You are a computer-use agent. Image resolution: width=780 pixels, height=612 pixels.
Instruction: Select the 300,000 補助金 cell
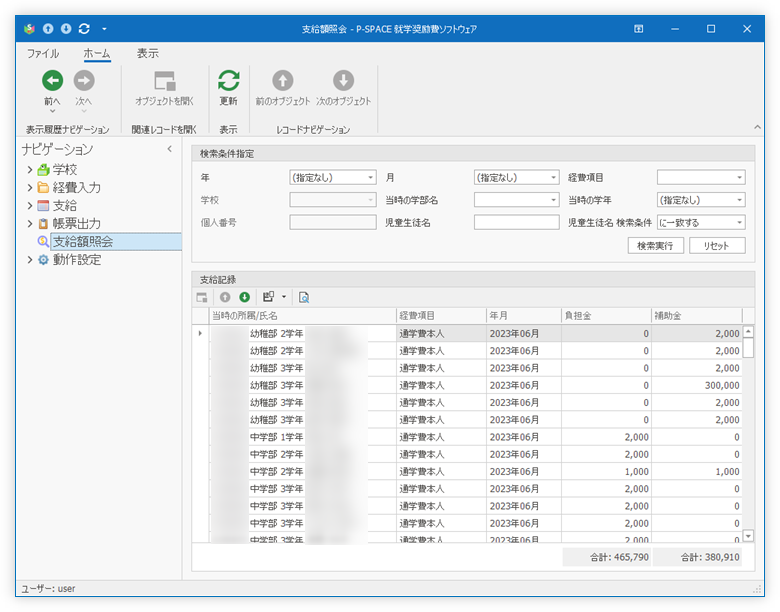point(696,386)
